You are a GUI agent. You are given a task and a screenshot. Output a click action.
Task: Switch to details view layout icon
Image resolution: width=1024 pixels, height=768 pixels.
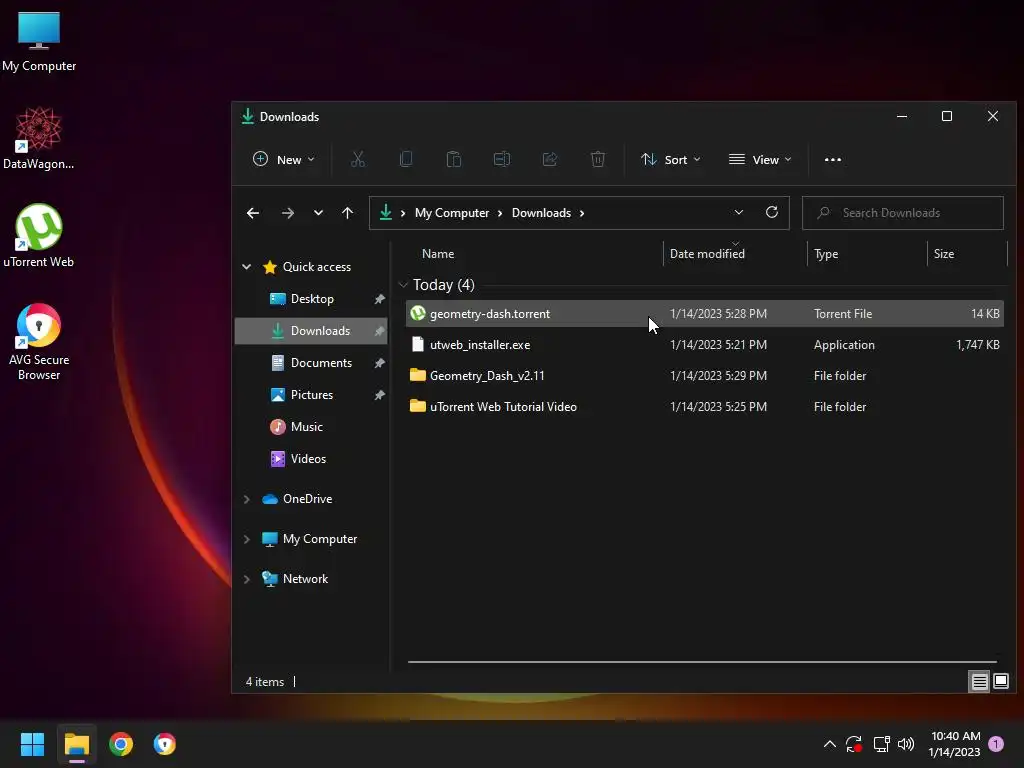(979, 682)
